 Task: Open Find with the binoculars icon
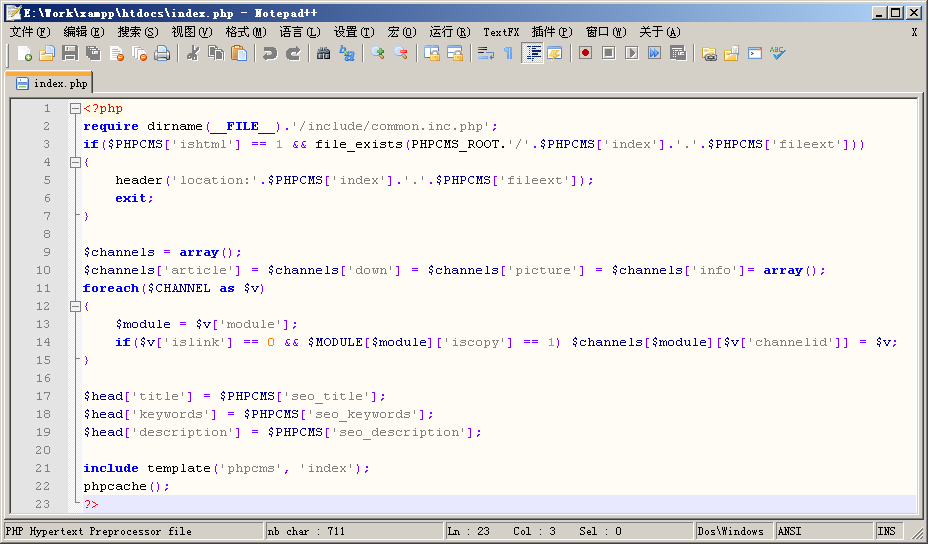pos(323,53)
